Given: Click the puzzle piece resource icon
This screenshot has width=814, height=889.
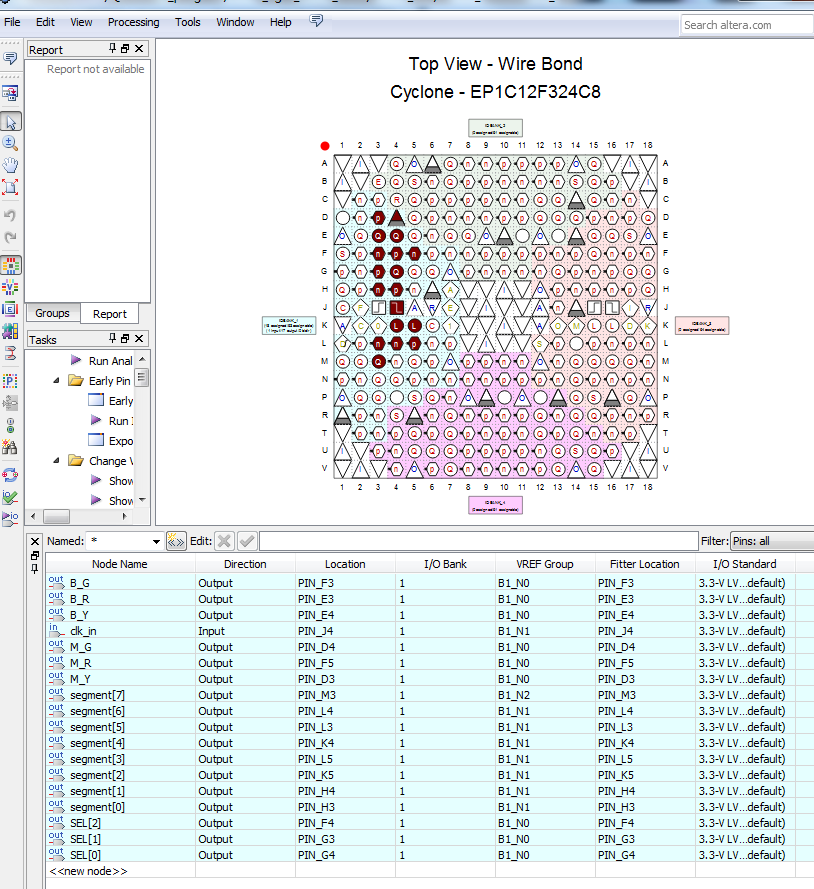Looking at the screenshot, I should [11, 331].
